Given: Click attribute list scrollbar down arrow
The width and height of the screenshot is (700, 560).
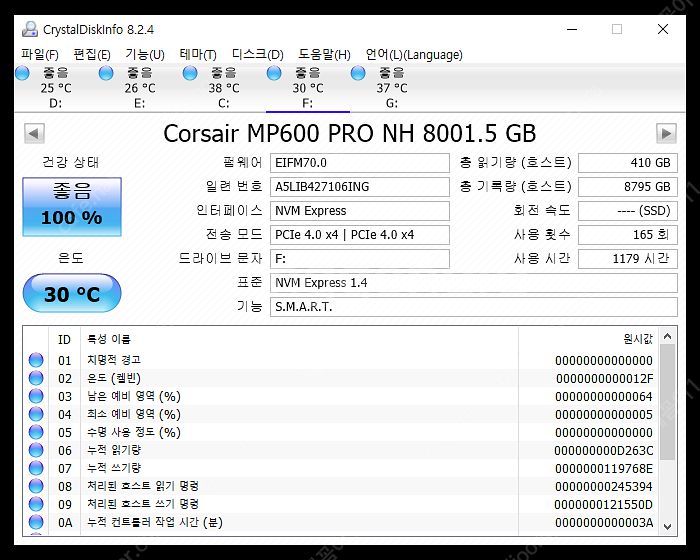Looking at the screenshot, I should pyautogui.click(x=667, y=527).
